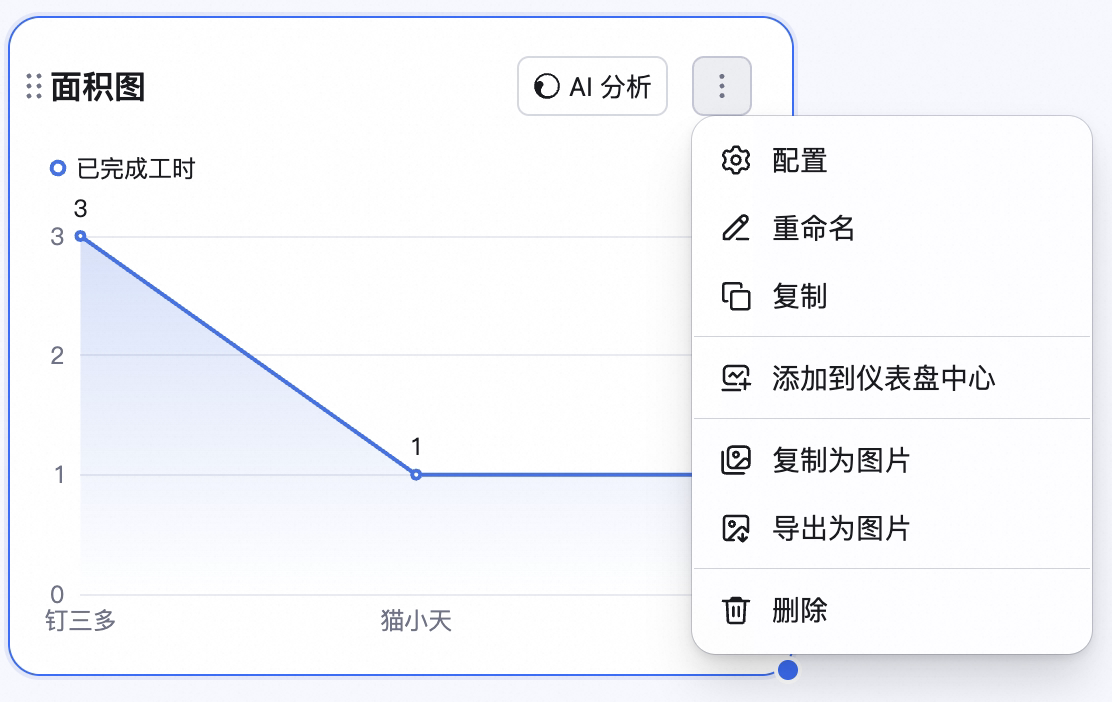Click the six-dot drag handle beside 面积图

(33, 87)
